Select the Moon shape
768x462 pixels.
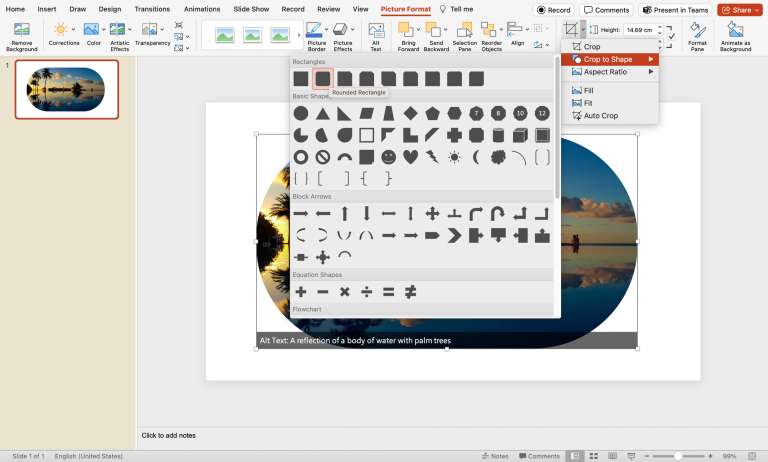476,157
